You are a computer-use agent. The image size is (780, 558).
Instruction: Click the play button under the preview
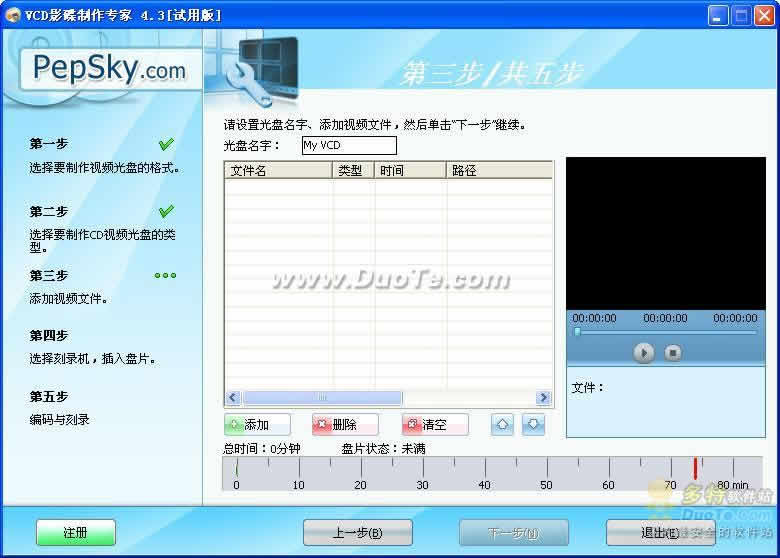(644, 353)
